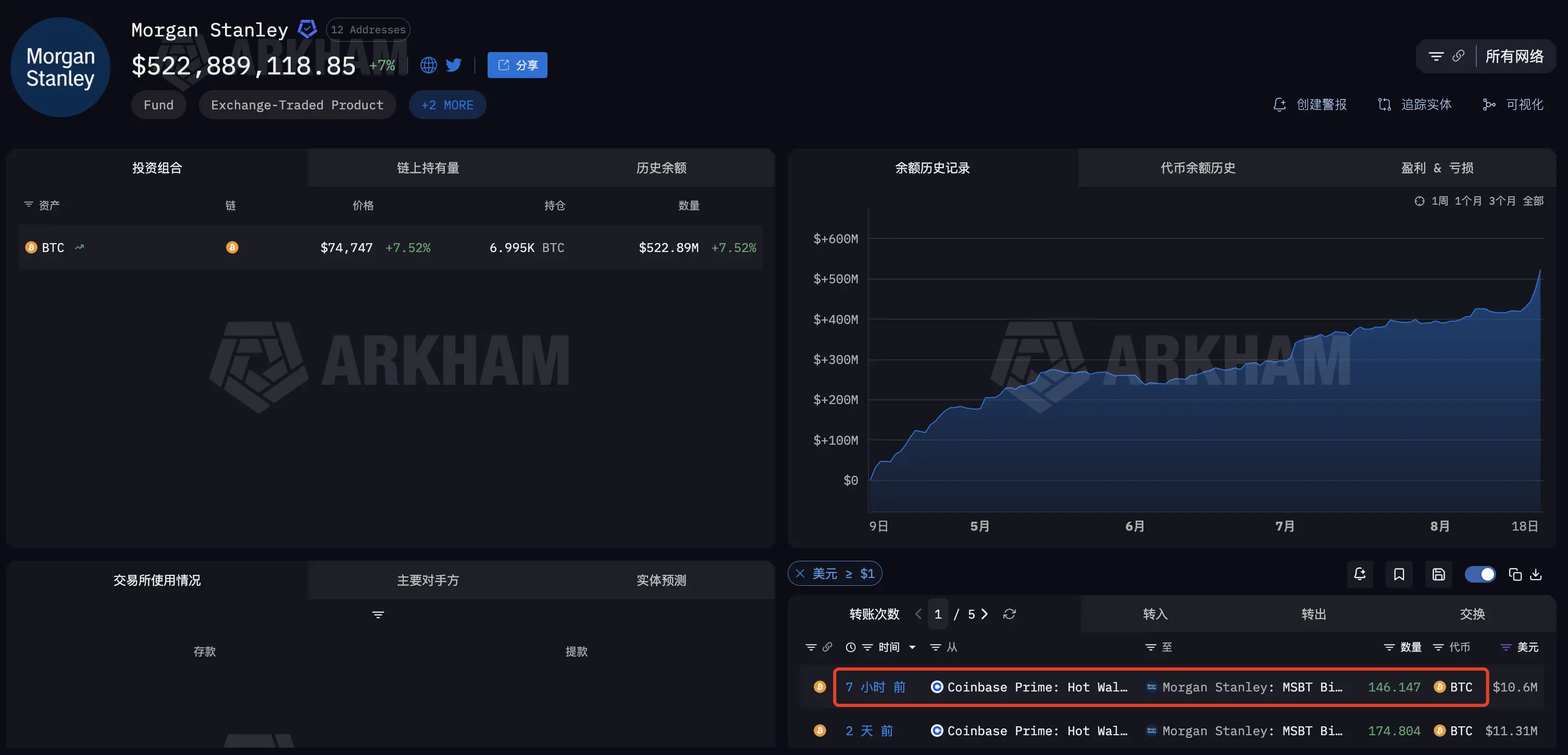Click the Morgan Stanley logo avatar
The image size is (1568, 755).
click(60, 67)
